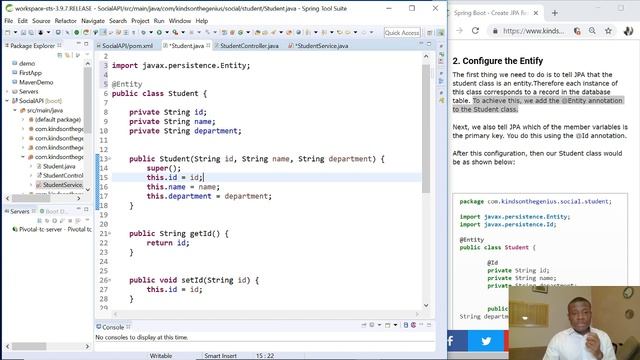640x360 pixels.
Task: Expand the Servers project node
Action: pyautogui.click(x=7, y=91)
